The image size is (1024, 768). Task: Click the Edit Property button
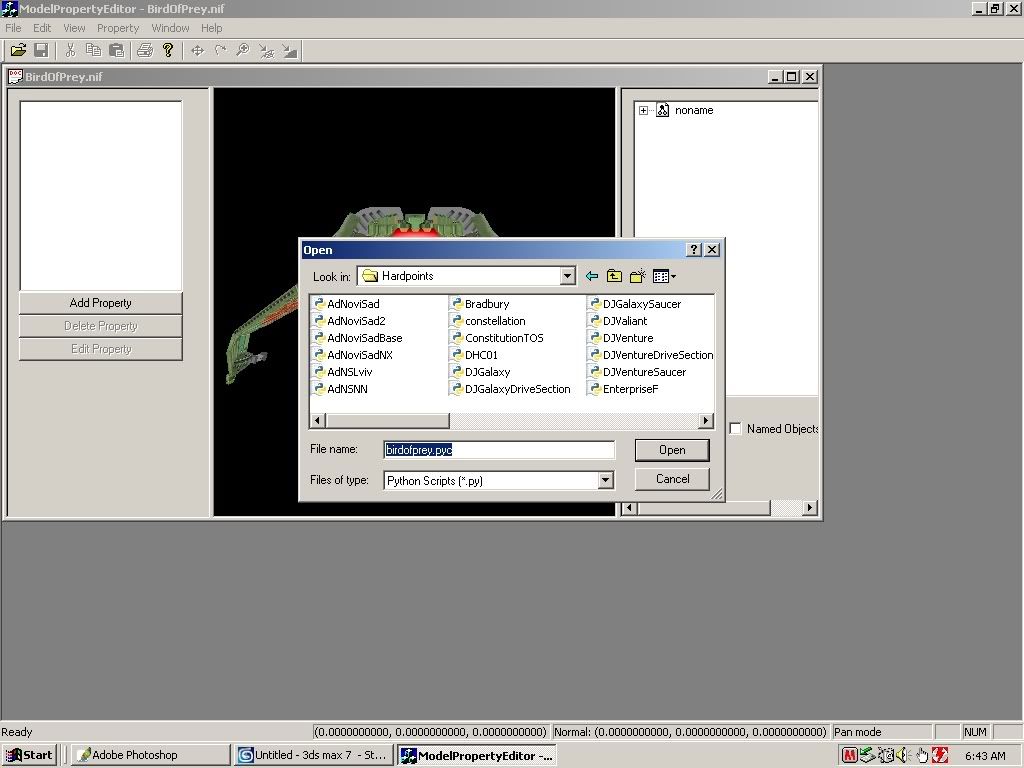coord(101,349)
